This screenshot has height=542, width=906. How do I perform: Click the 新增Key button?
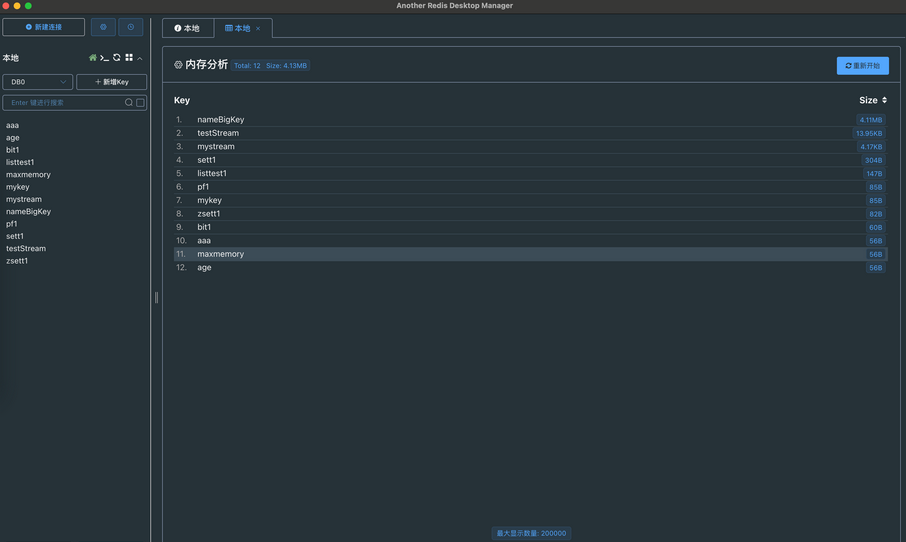click(x=112, y=82)
